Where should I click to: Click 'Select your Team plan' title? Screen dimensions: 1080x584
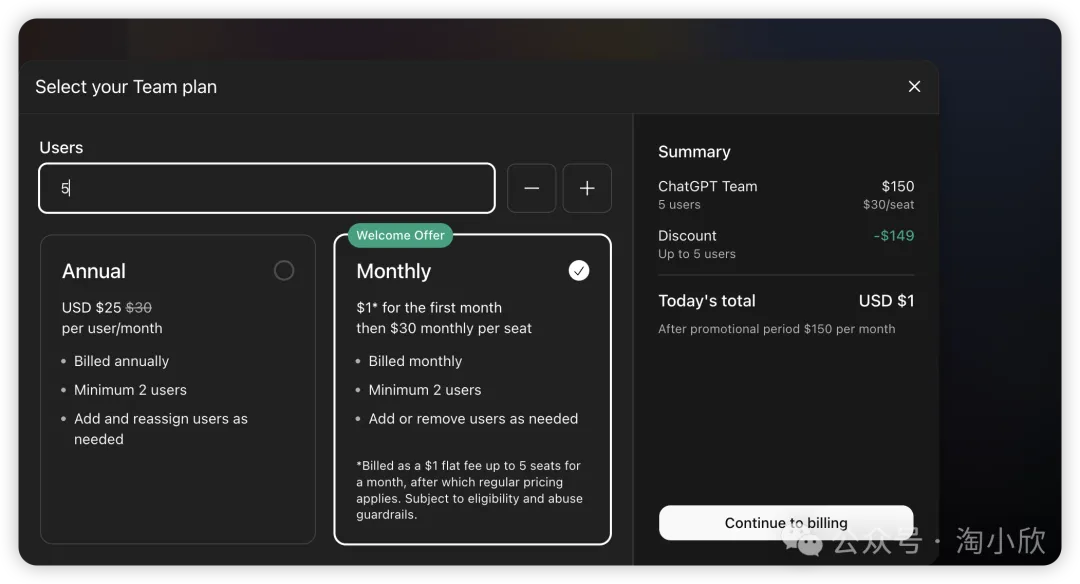[126, 87]
